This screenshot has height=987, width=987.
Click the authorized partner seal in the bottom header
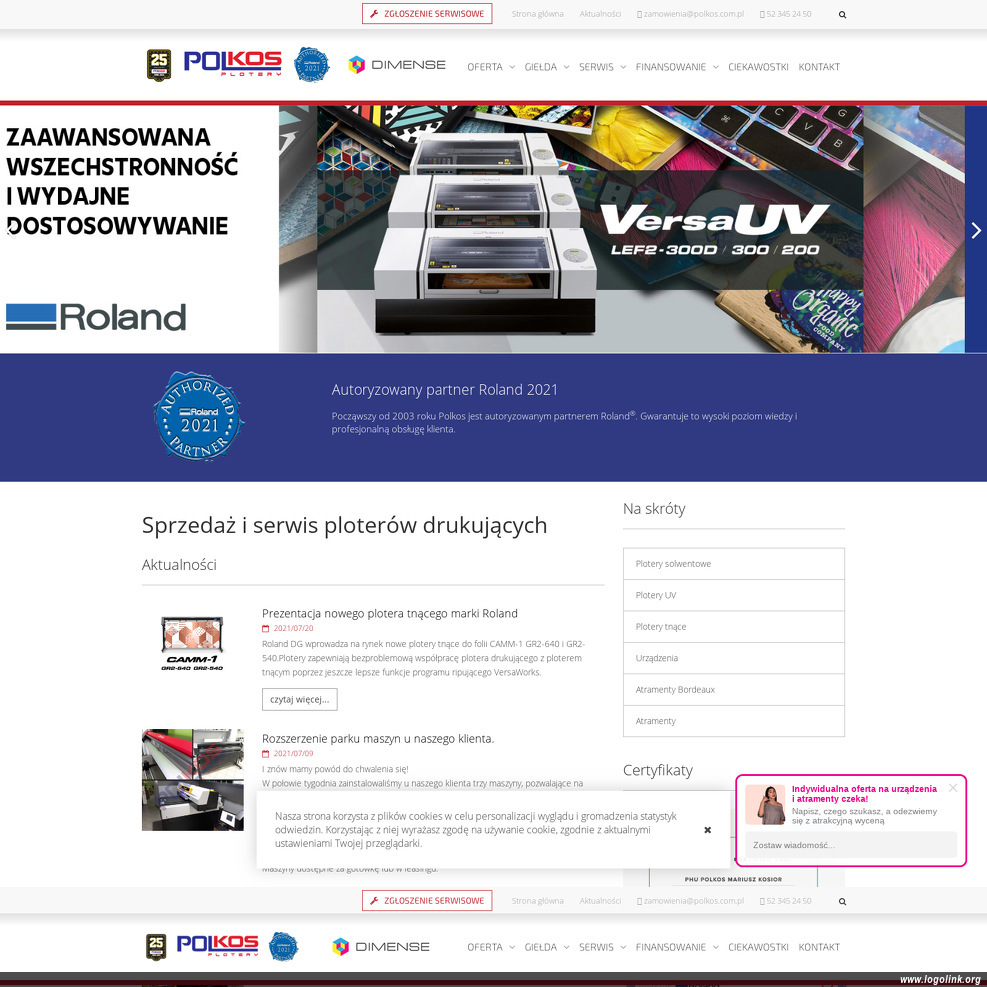(283, 946)
